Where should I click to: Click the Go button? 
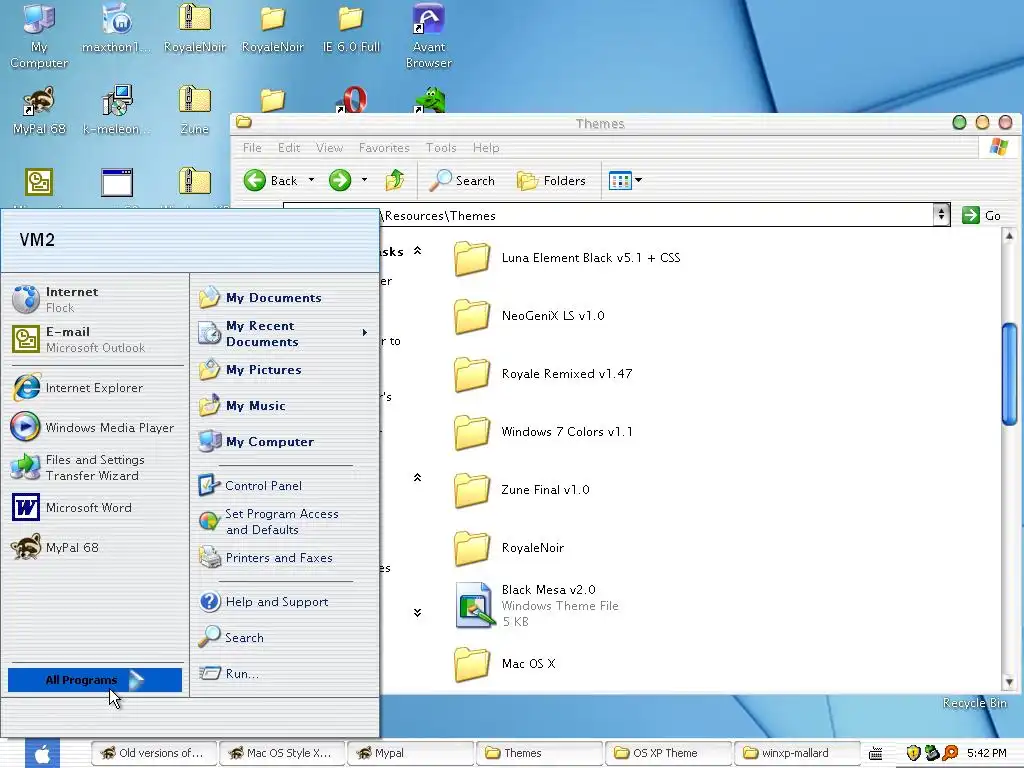[982, 216]
